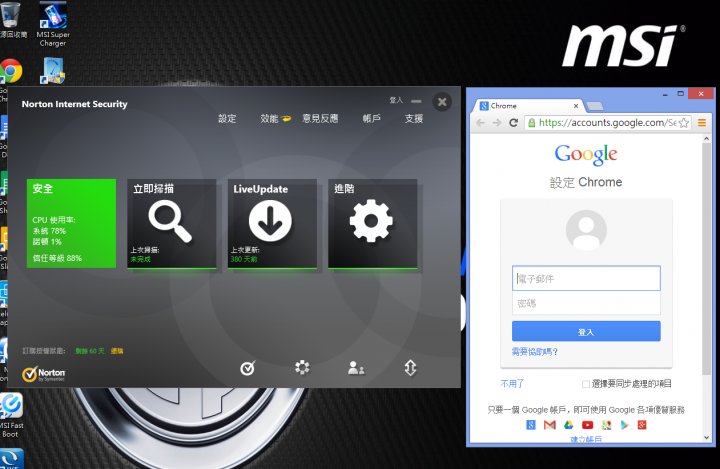Click the Norton checkmark icon in bottom row

point(248,368)
